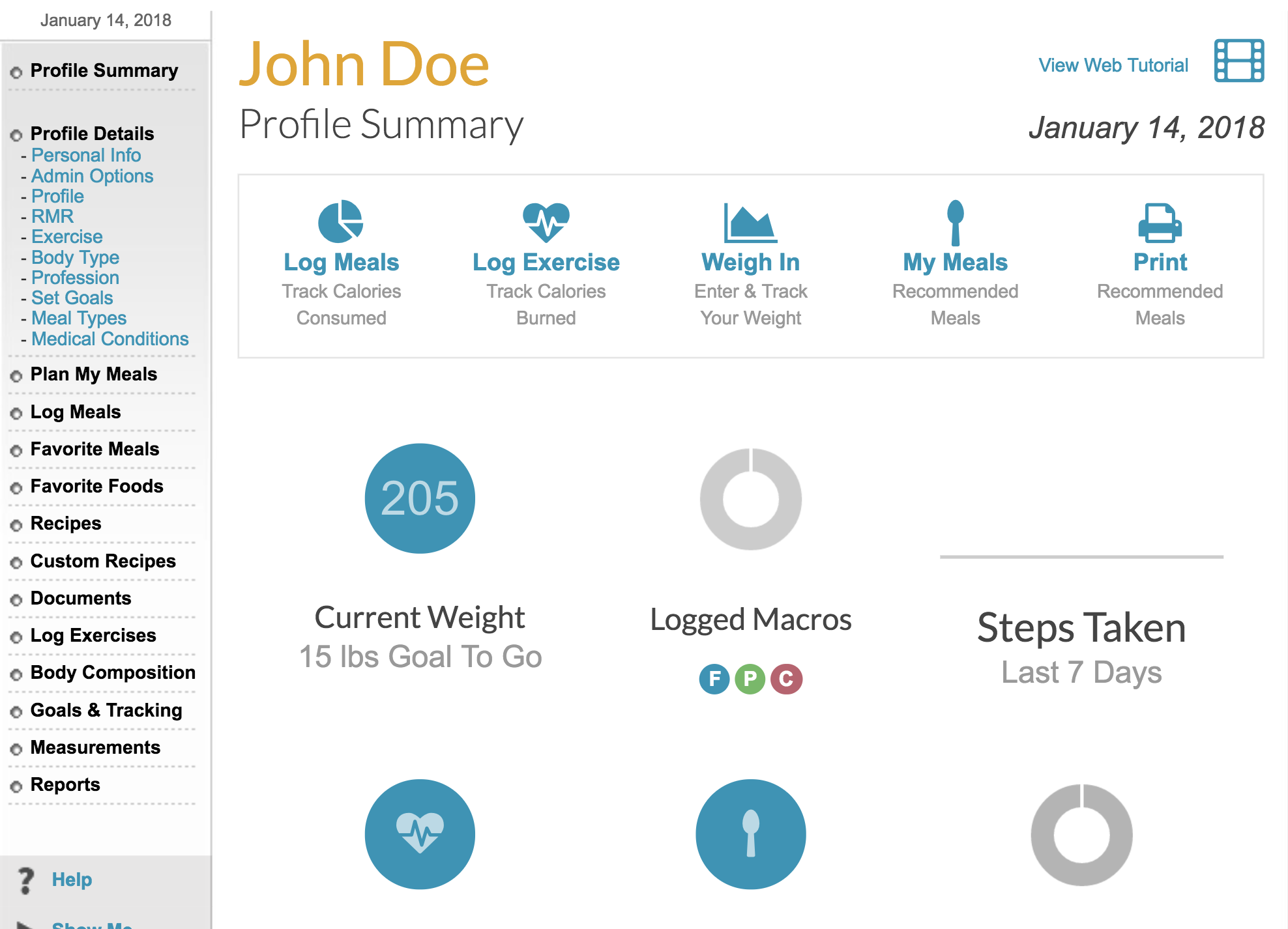Click the round heartbeat exercise button at bottom
The image size is (1288, 929).
click(420, 834)
